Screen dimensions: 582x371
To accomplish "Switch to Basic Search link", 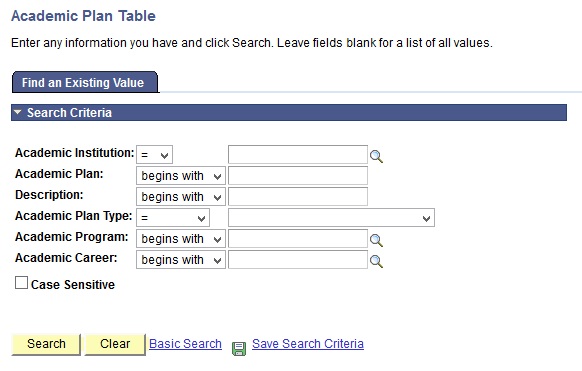I will pos(185,344).
